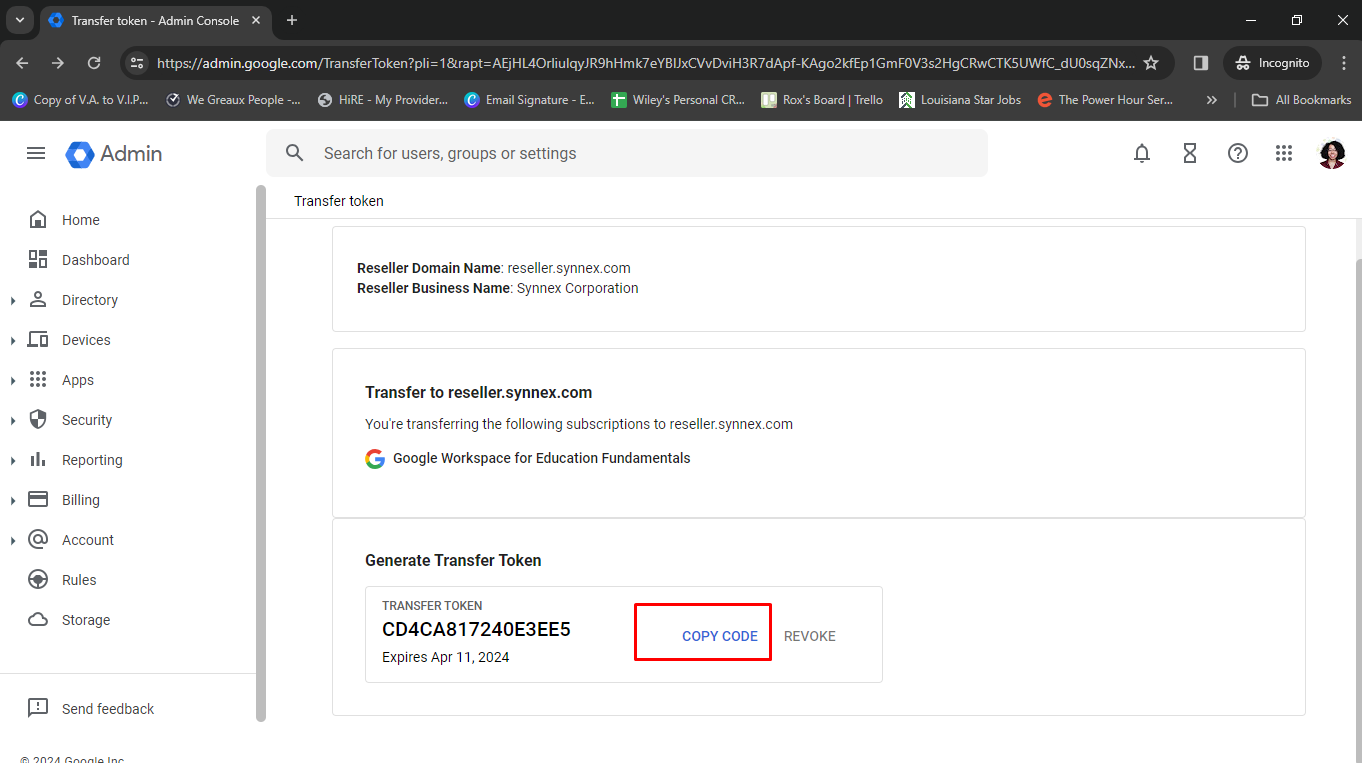Click the Security shield icon
Image resolution: width=1362 pixels, height=763 pixels.
38,420
